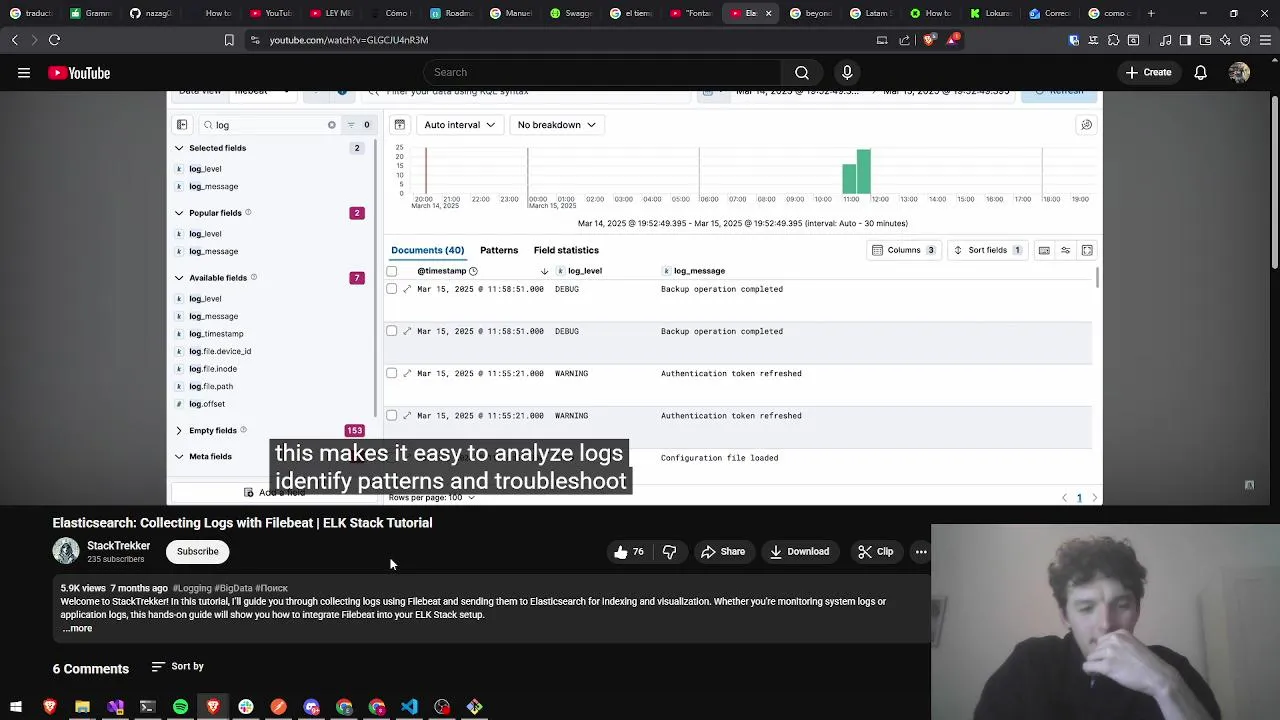Open Brave Rewards triangle icon

coord(952,40)
